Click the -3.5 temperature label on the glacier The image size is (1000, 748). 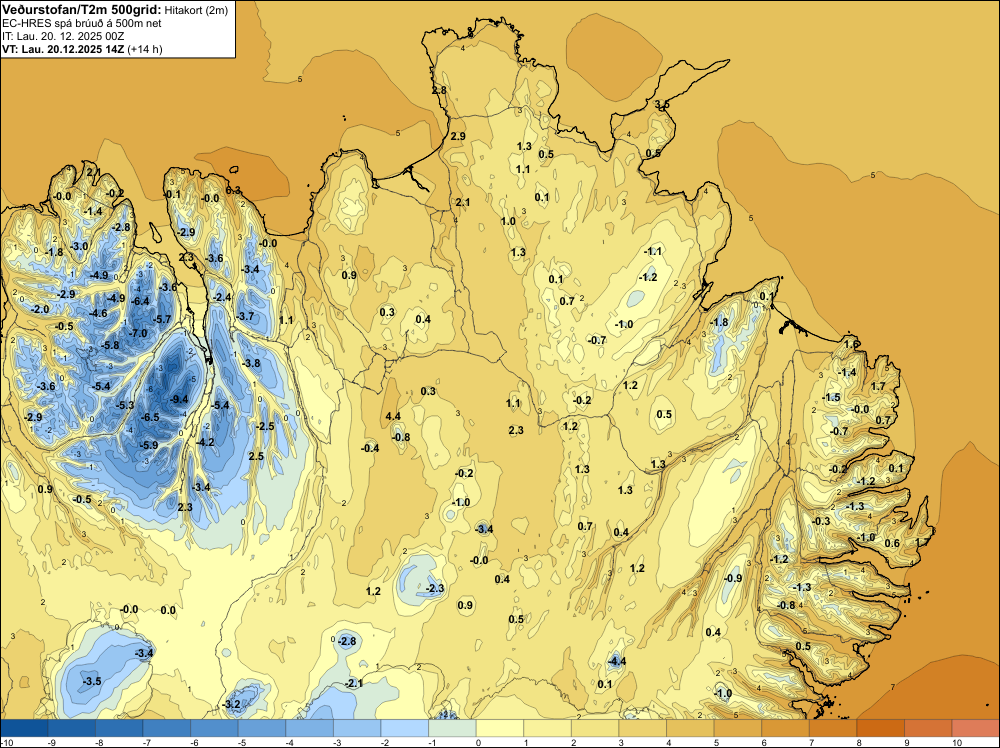click(92, 681)
